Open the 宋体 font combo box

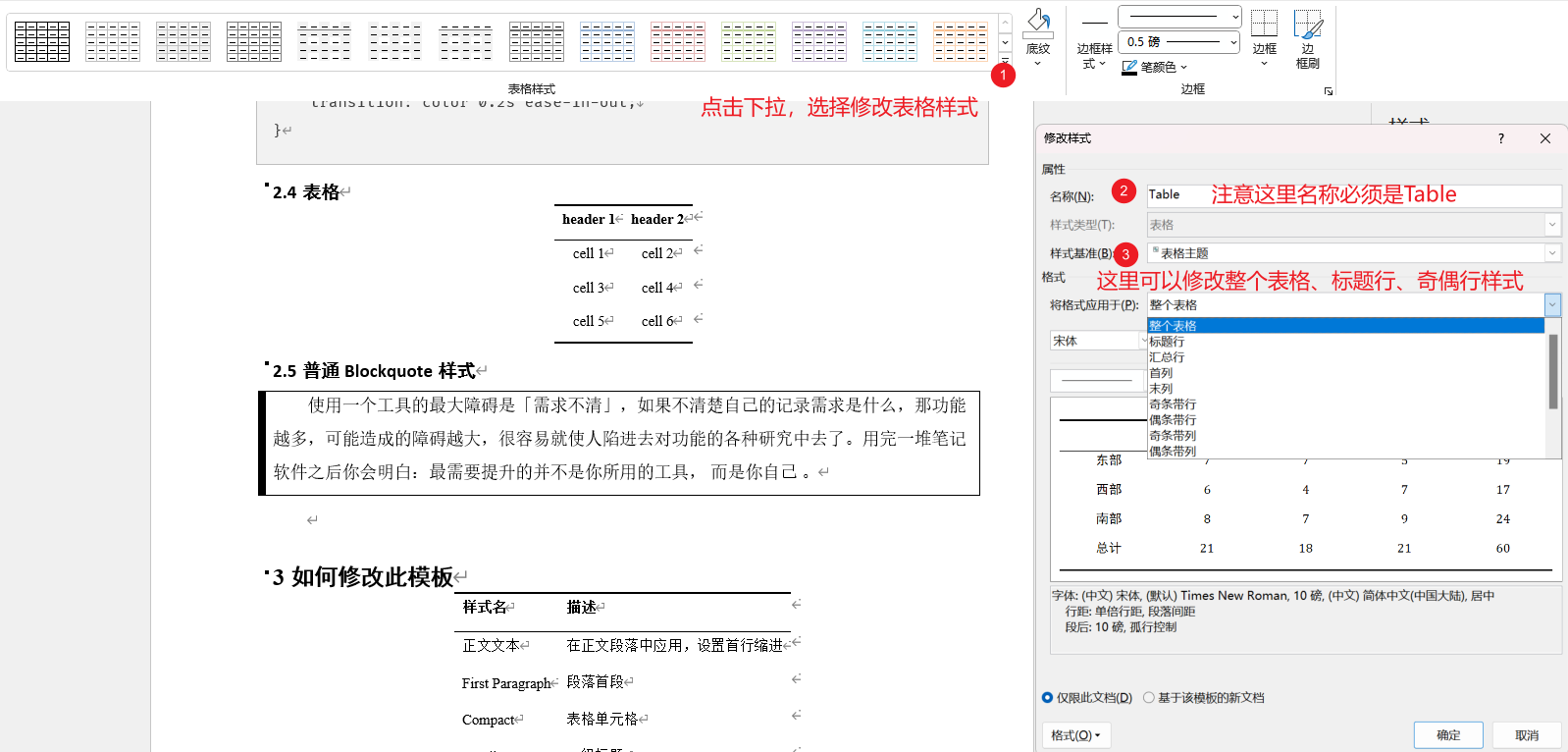coord(1099,341)
